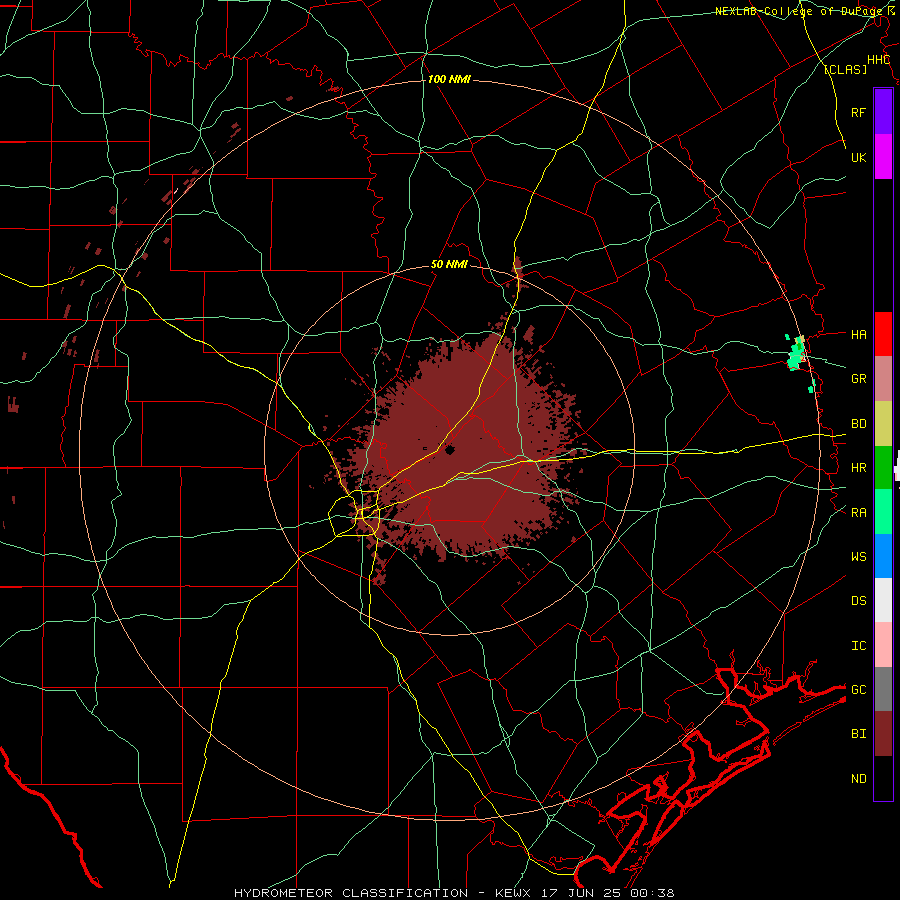
Task: Click the GC legend label
Action: [858, 689]
